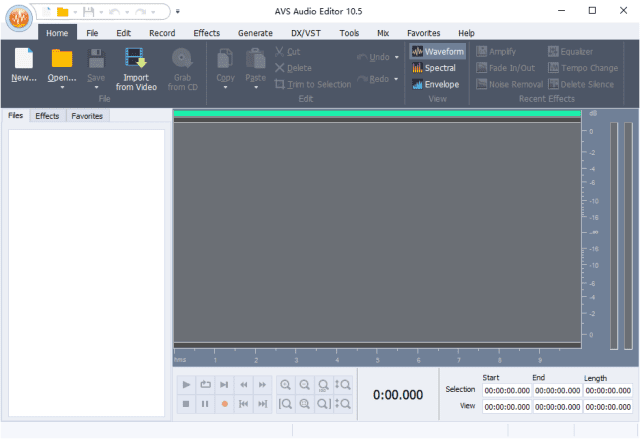
Task: Switch to Waveform view
Action: click(x=438, y=52)
